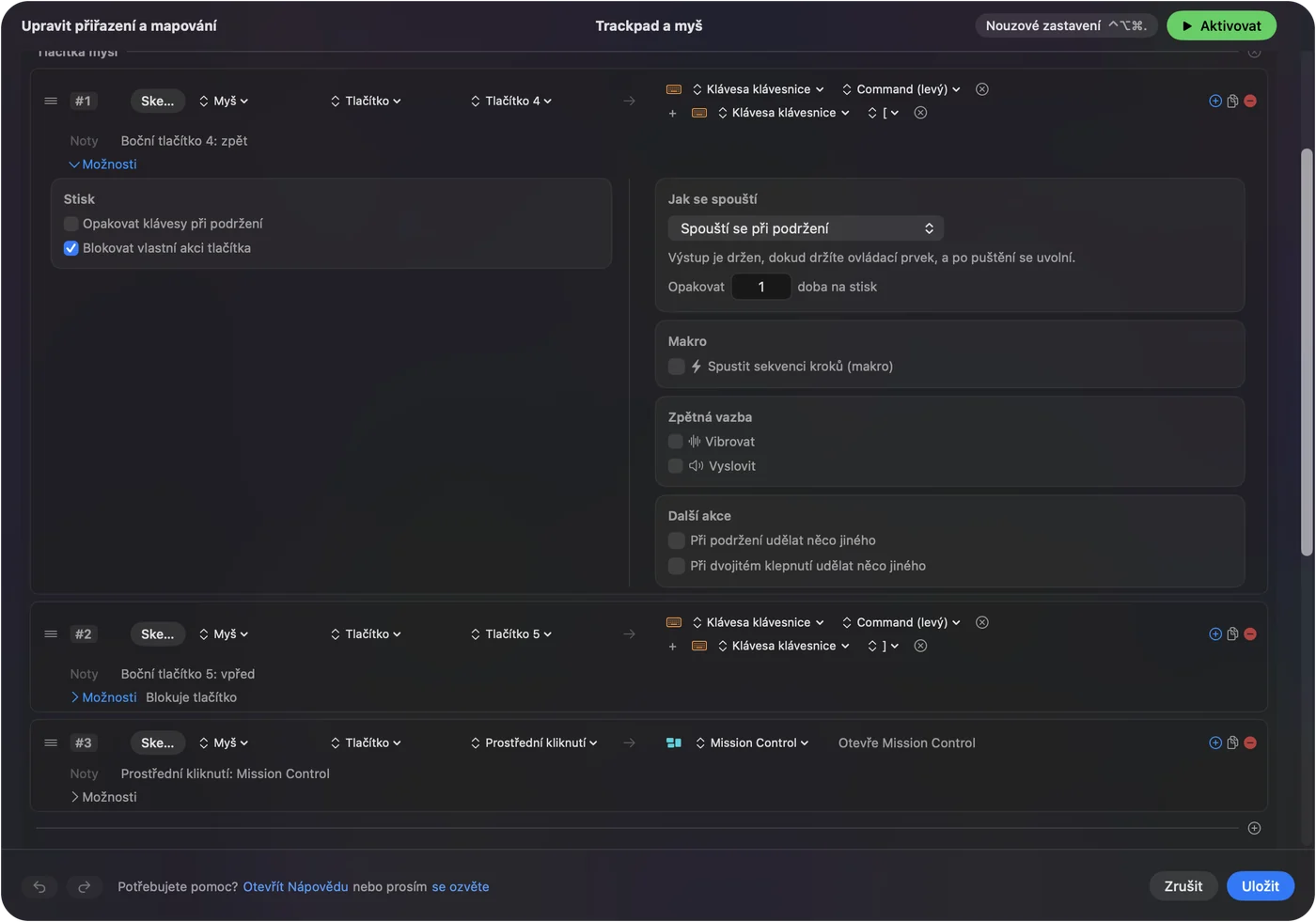
Task: Enable Při dvojitém klepnutí udělat něco jiného
Action: click(x=676, y=566)
